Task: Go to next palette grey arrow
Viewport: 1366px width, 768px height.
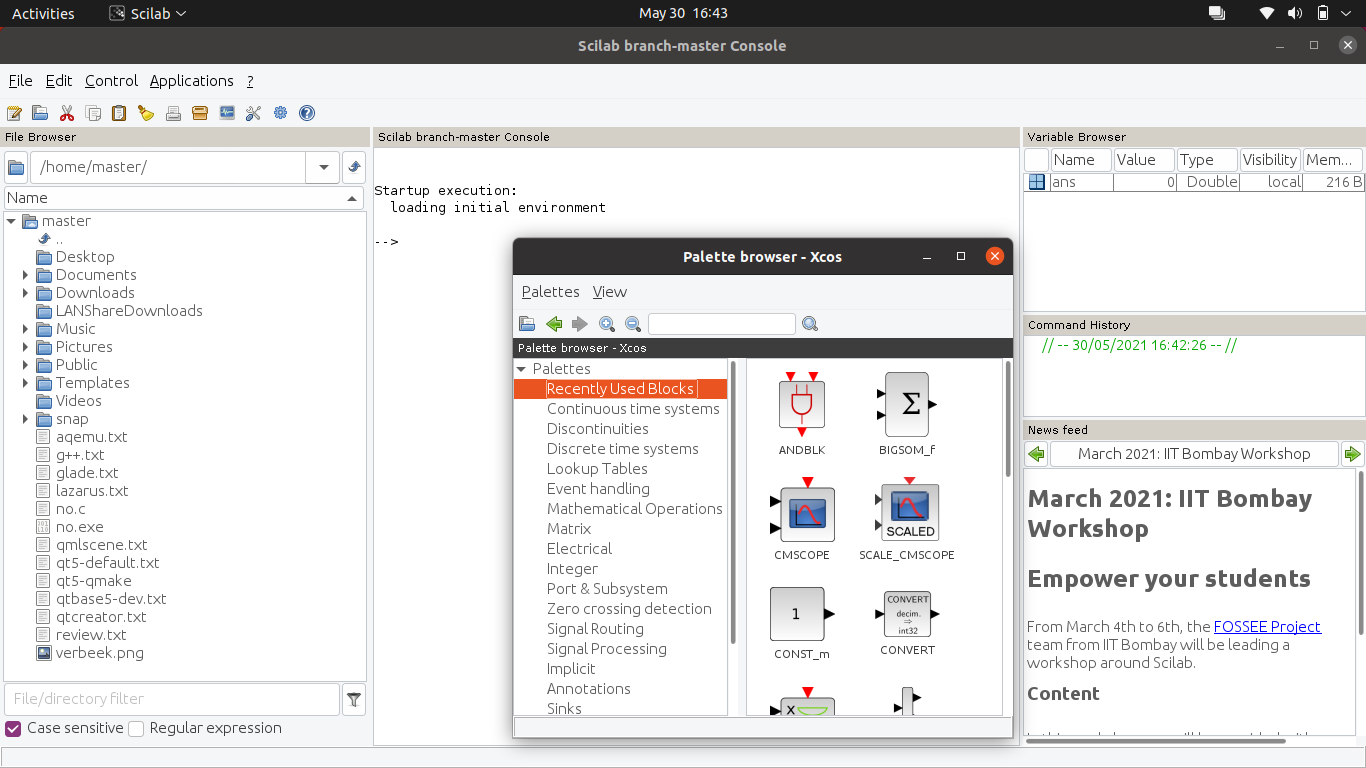Action: pos(580,324)
